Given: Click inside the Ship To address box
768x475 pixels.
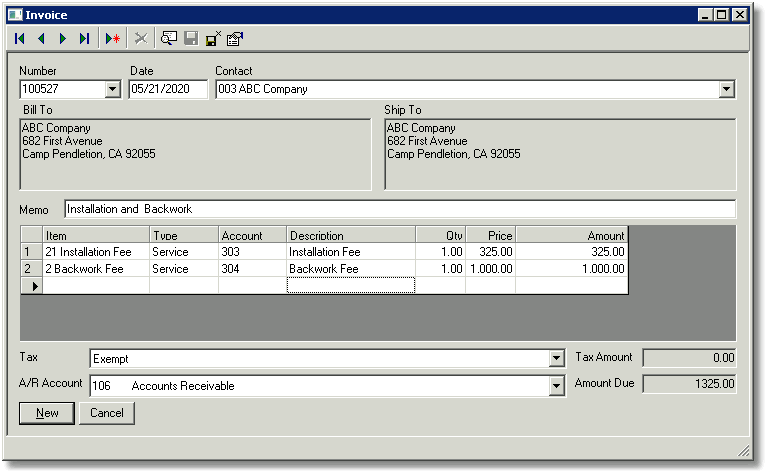Looking at the screenshot, I should 560,154.
